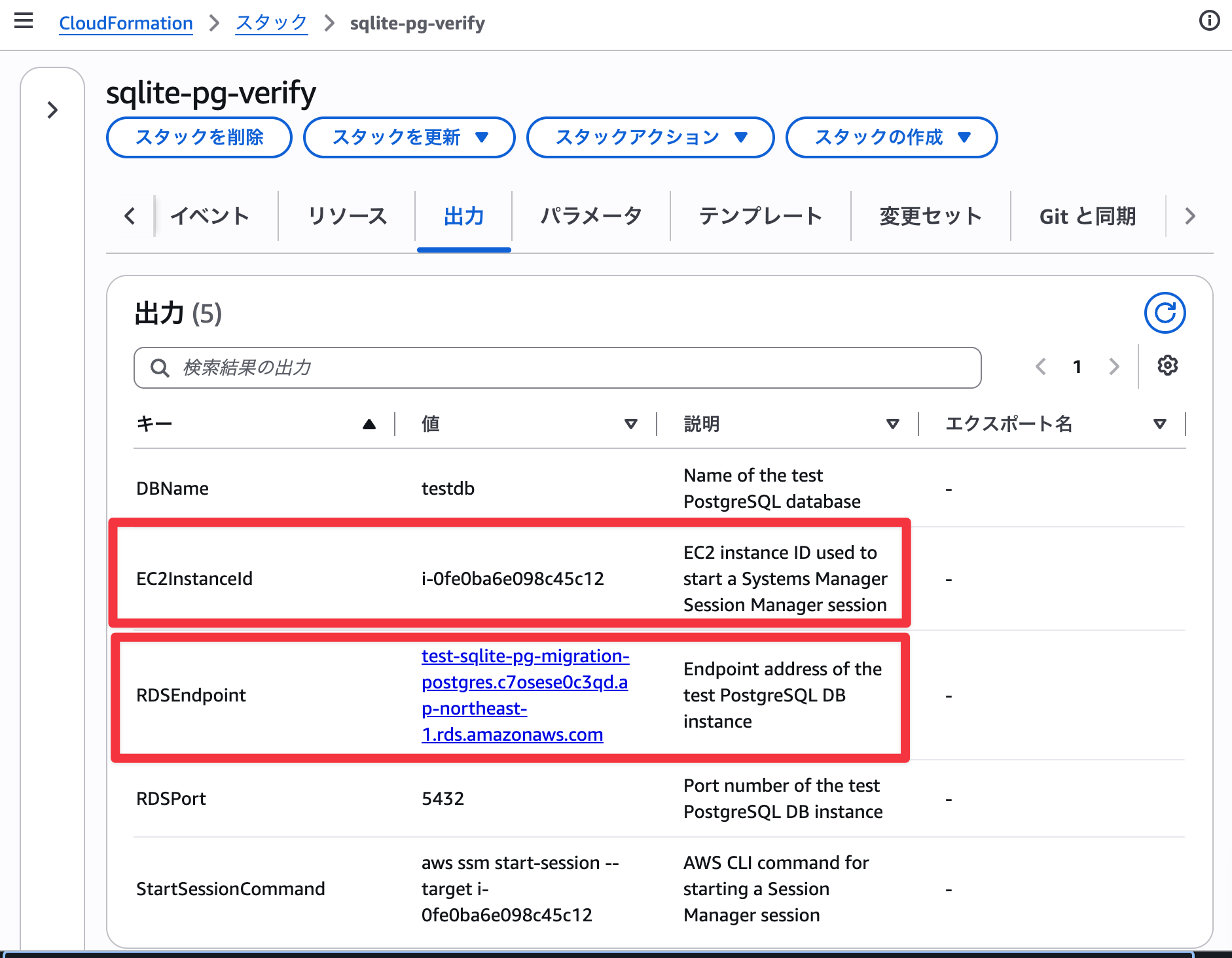Click description 'Name of the test PostgreSQL database'
The height and width of the screenshot is (958, 1232).
pyautogui.click(x=772, y=488)
